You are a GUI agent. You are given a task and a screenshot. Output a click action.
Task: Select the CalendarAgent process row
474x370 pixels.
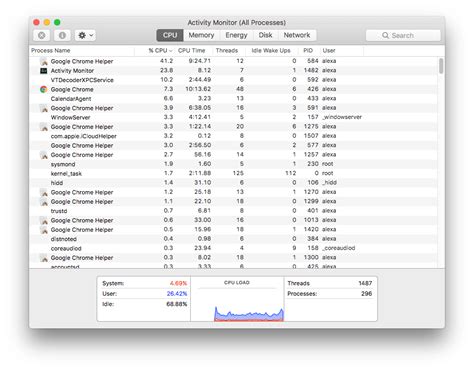coord(233,99)
